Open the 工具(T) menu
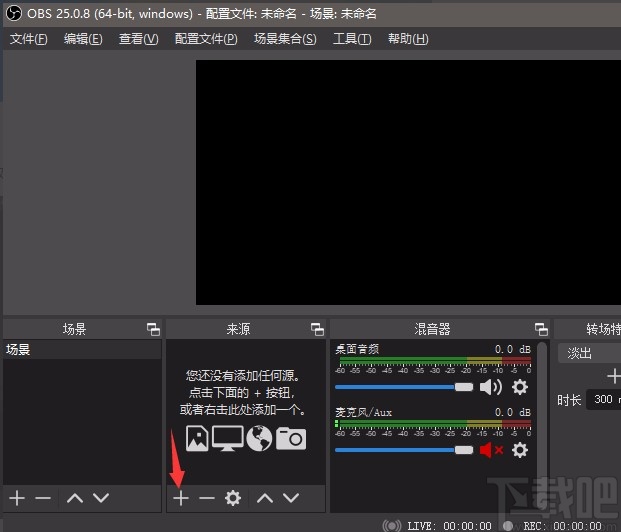 [352, 39]
